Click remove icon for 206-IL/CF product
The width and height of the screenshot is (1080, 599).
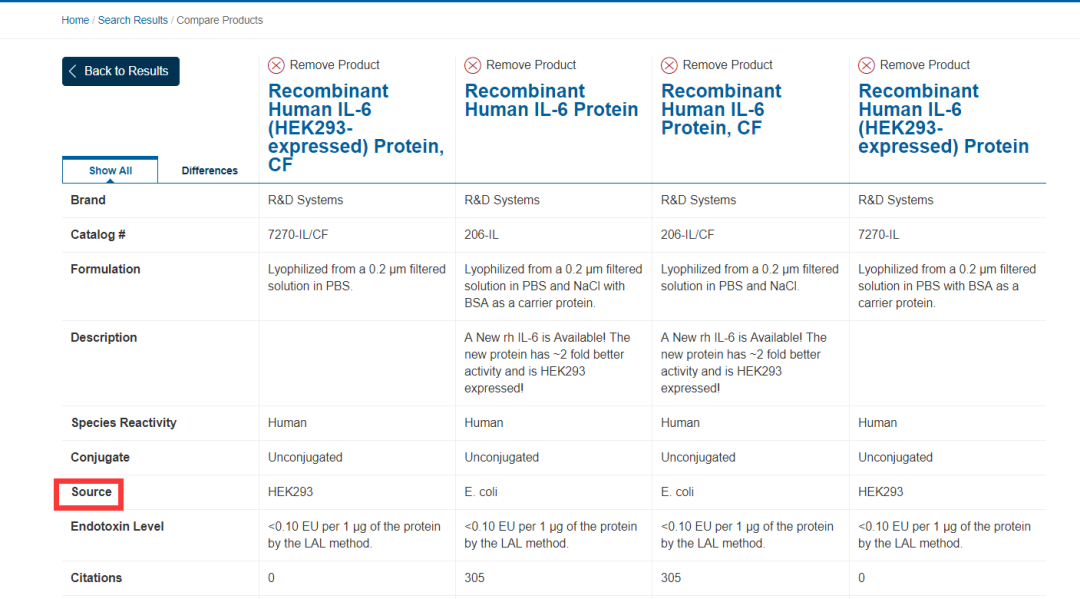[x=670, y=65]
